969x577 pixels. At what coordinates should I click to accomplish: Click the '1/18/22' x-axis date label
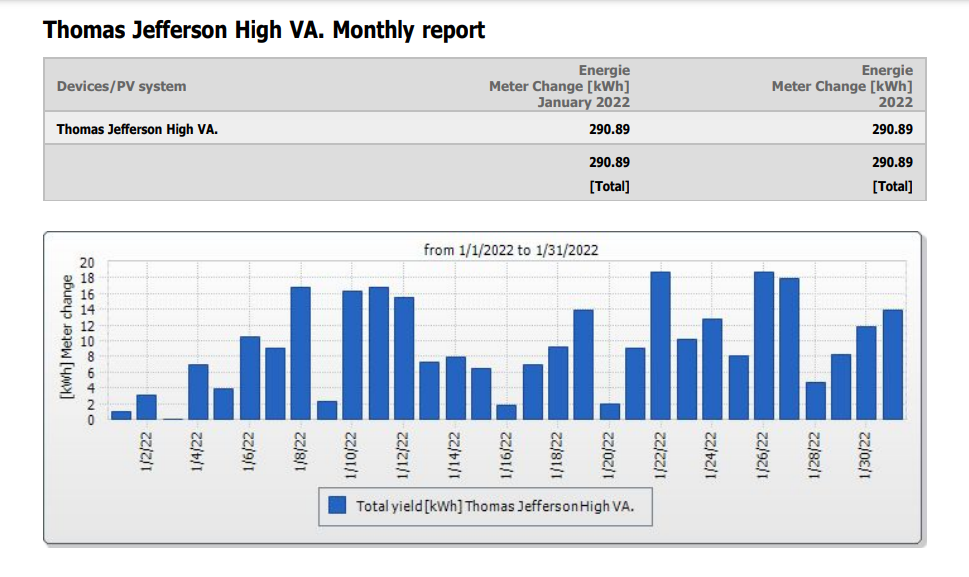pyautogui.click(x=557, y=455)
